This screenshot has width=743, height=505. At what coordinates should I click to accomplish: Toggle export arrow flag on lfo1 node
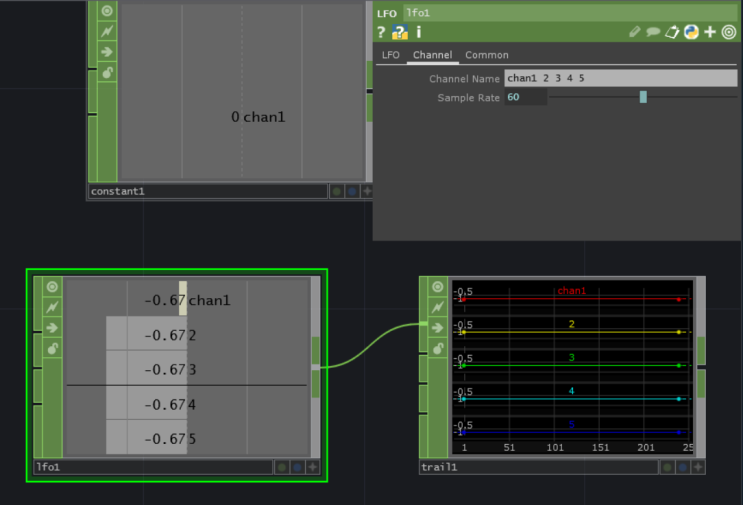(52, 328)
